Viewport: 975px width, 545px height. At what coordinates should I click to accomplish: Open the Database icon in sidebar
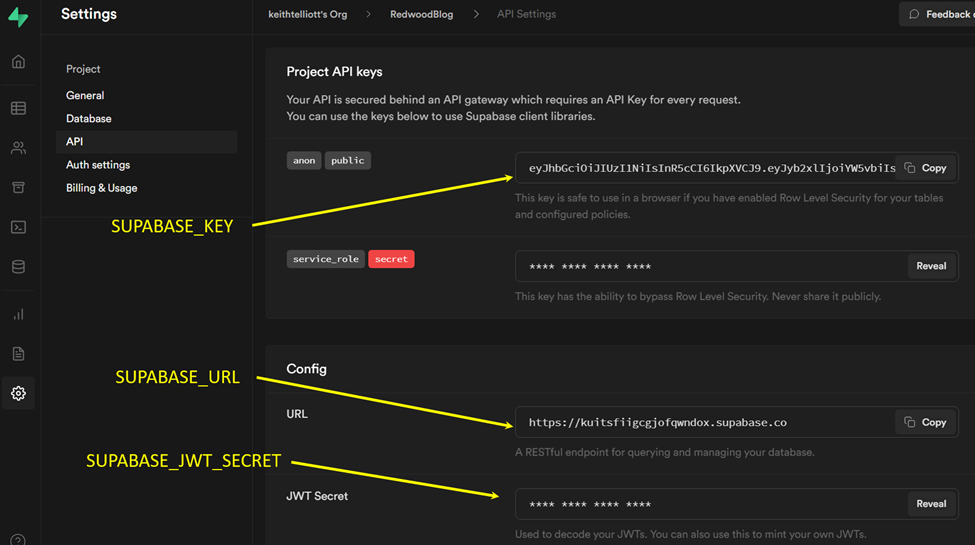(x=18, y=267)
